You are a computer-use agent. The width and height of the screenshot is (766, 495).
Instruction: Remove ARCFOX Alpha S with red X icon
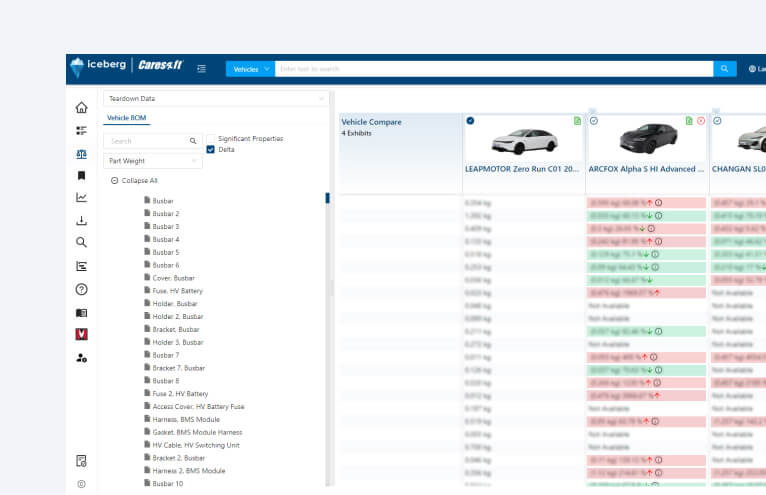(701, 121)
